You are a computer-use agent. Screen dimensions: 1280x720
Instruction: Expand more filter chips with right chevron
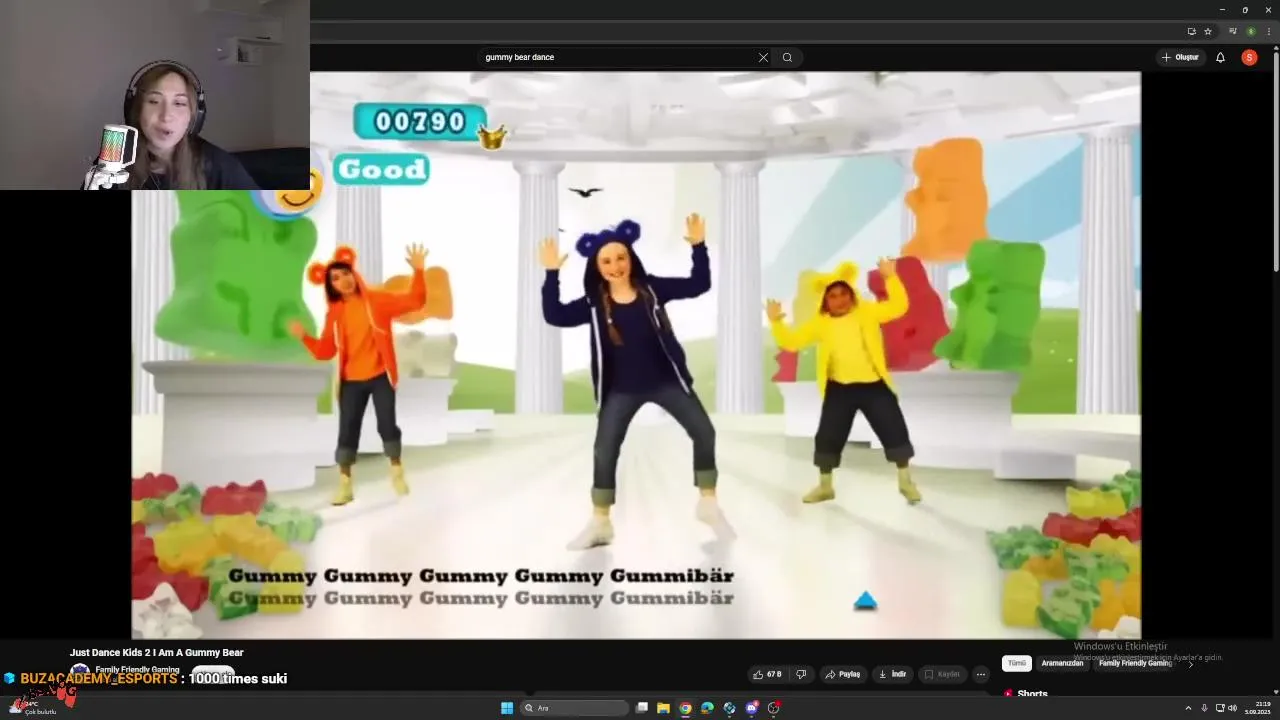(x=1190, y=664)
